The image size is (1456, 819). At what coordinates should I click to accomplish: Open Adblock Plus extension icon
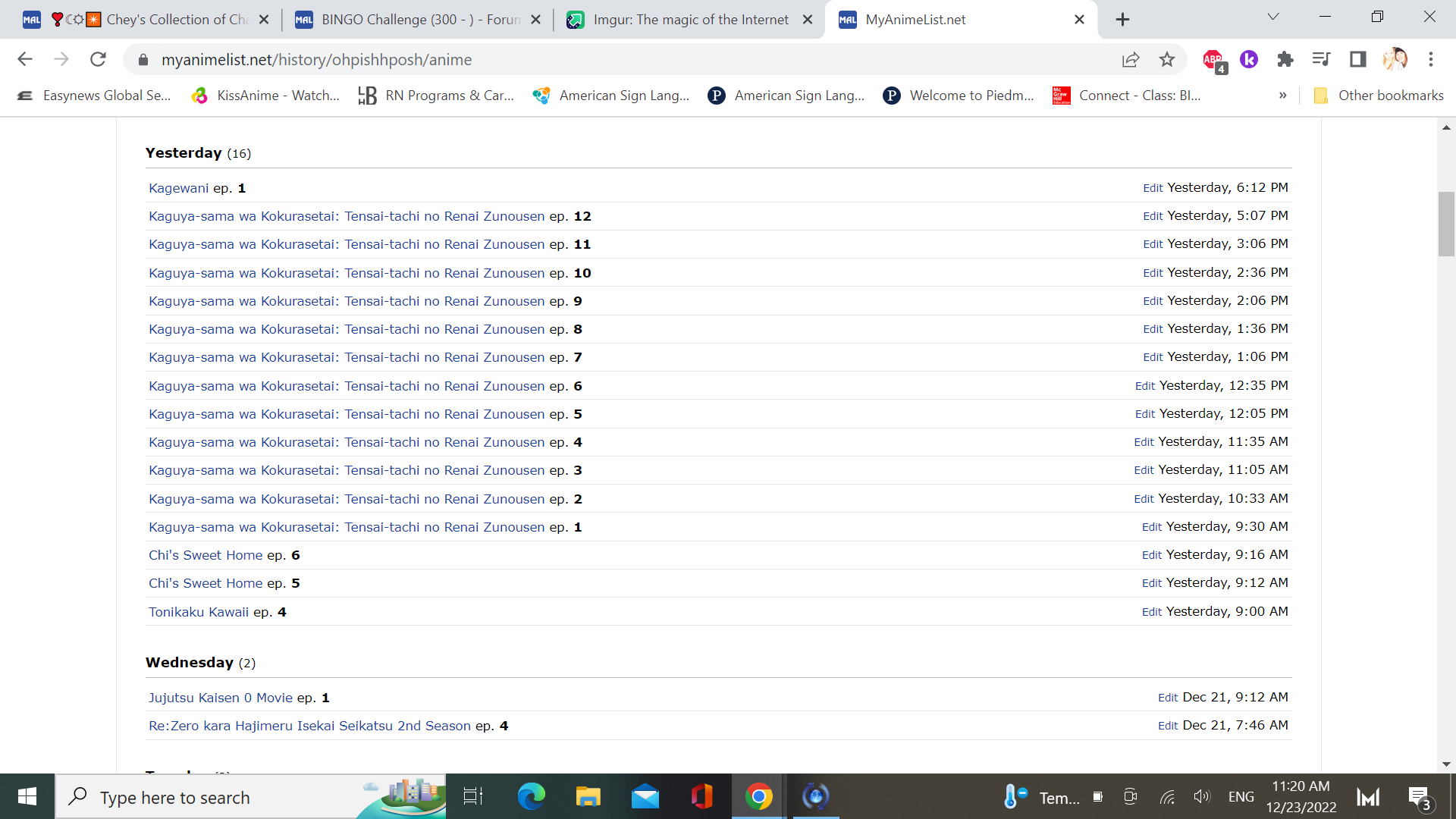click(x=1214, y=60)
